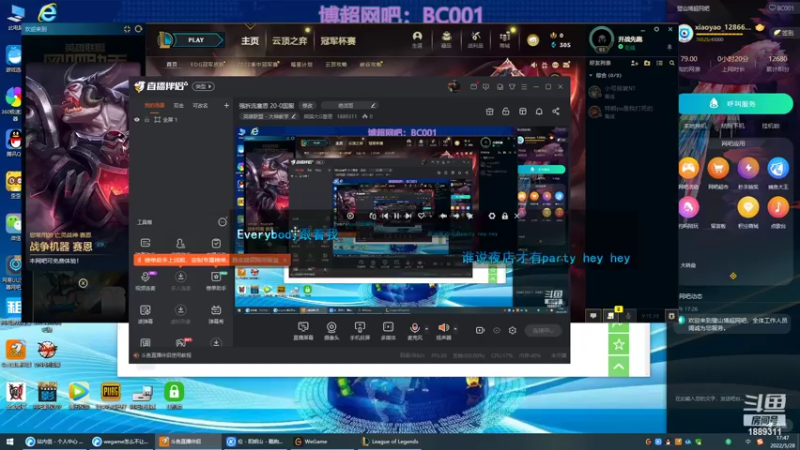Click the start streaming button

[x=543, y=331]
